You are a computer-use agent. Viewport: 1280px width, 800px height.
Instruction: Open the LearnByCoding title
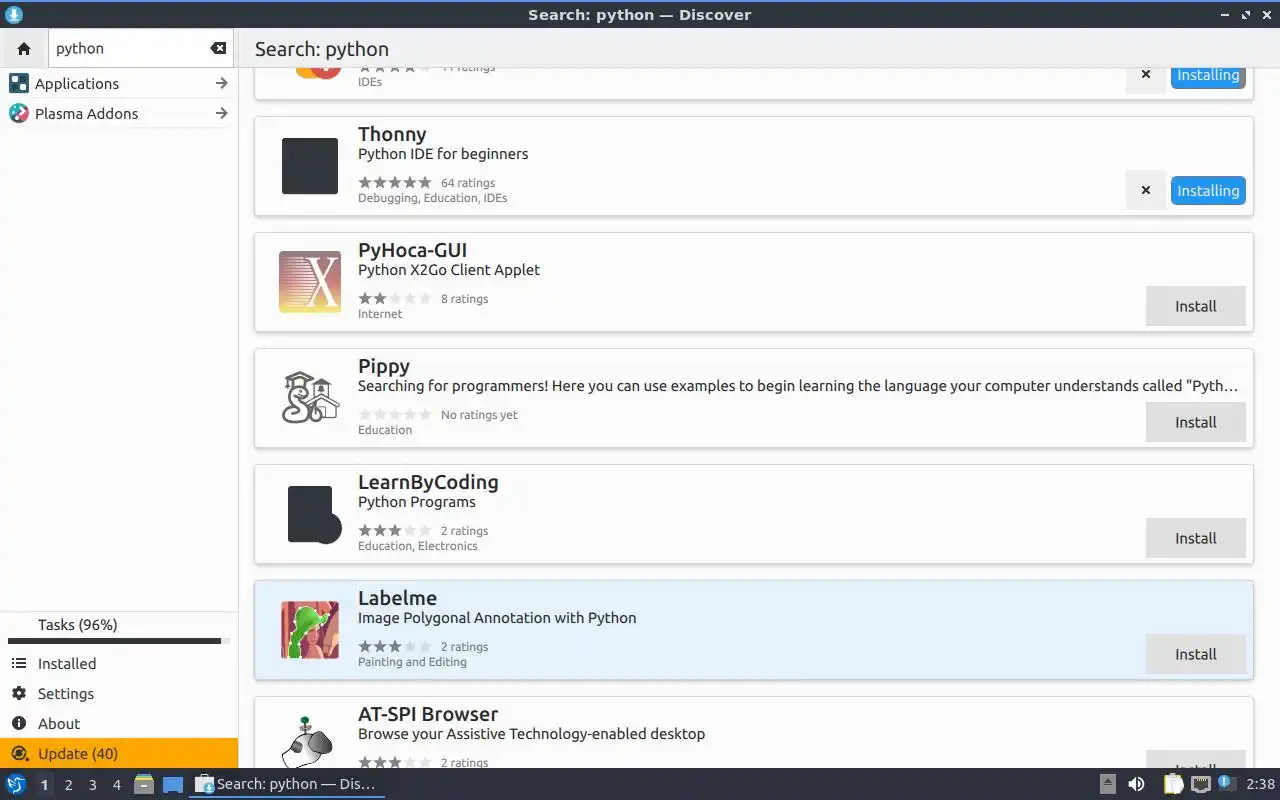pyautogui.click(x=428, y=482)
